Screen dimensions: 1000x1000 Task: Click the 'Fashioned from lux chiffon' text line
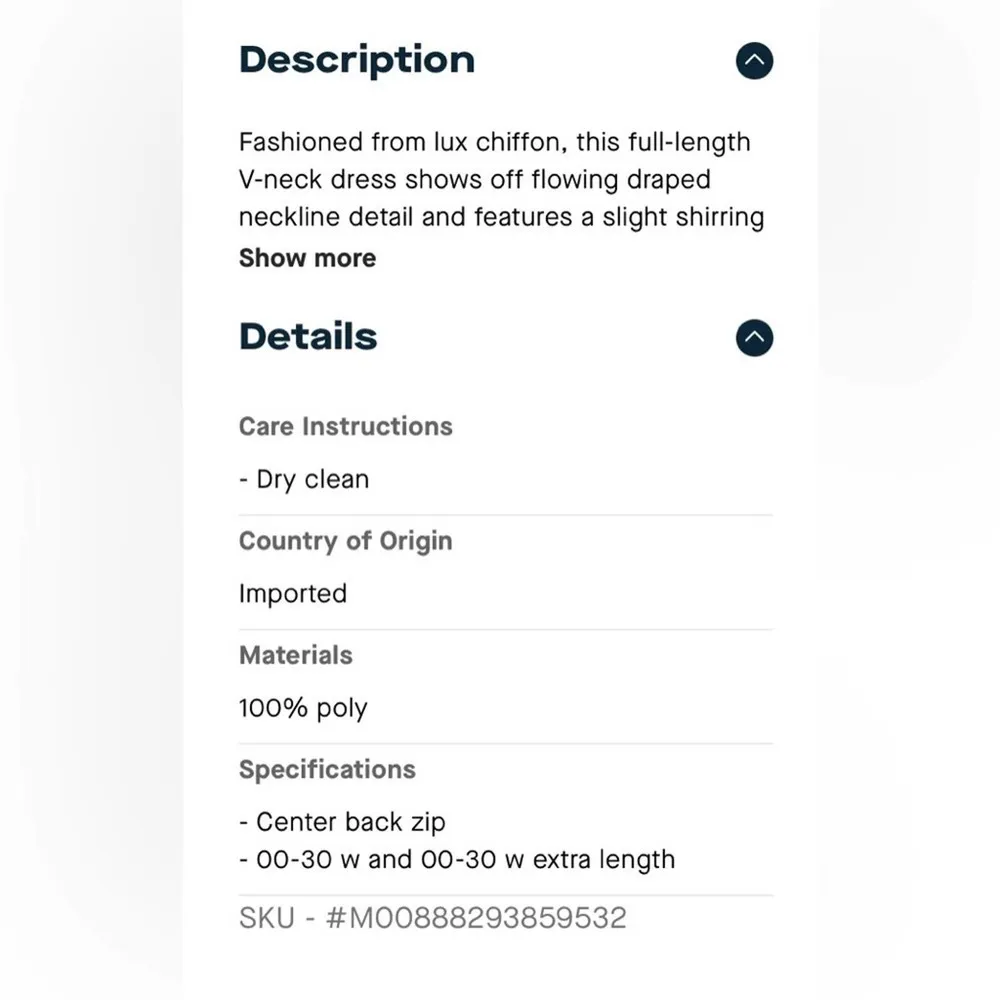494,142
